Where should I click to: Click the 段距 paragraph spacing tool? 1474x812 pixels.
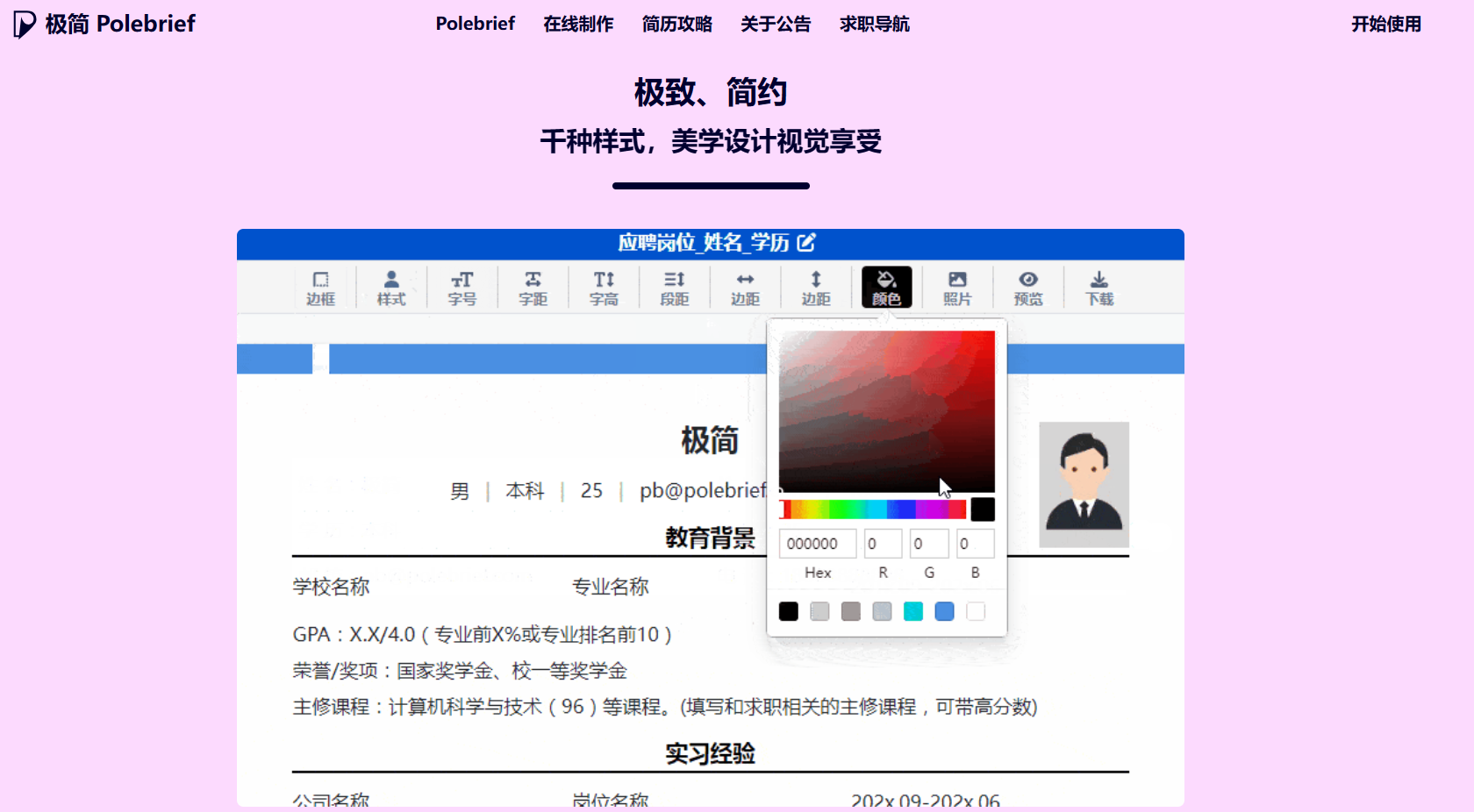point(674,288)
